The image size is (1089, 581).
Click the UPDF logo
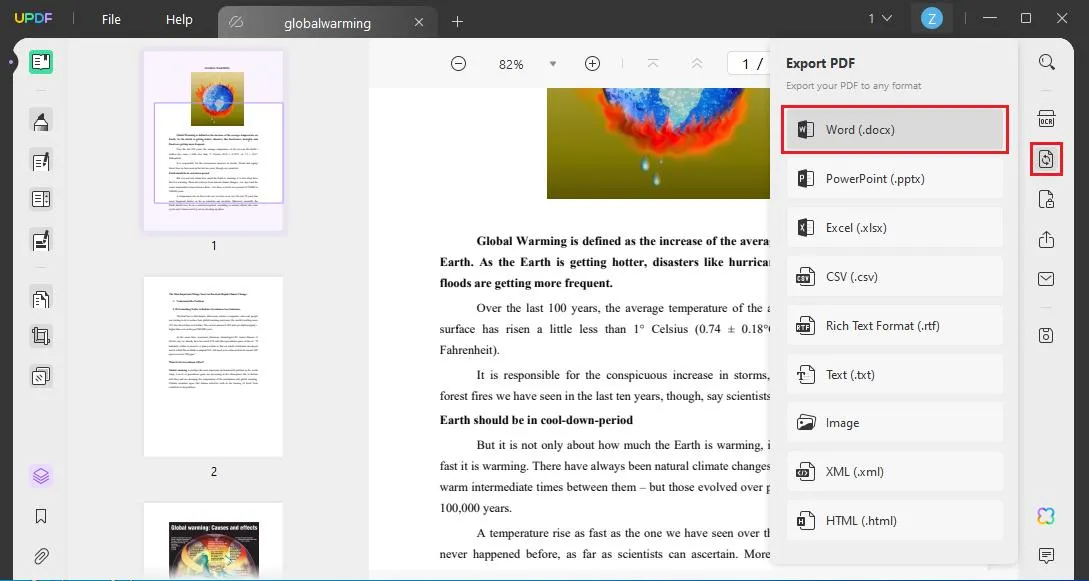tap(33, 19)
